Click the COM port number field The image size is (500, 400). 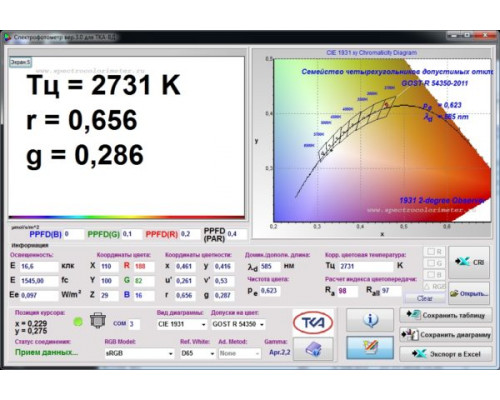point(134,324)
